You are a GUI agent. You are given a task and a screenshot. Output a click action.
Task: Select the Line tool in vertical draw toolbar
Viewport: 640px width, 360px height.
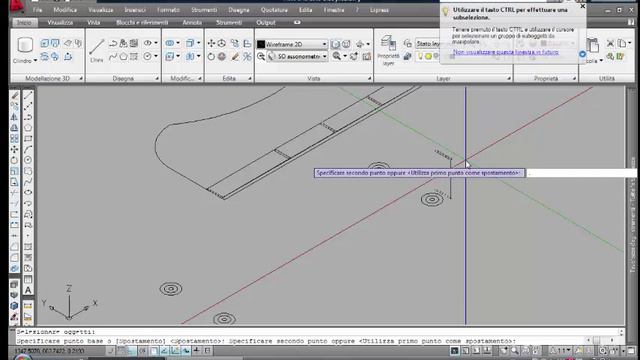click(28, 95)
